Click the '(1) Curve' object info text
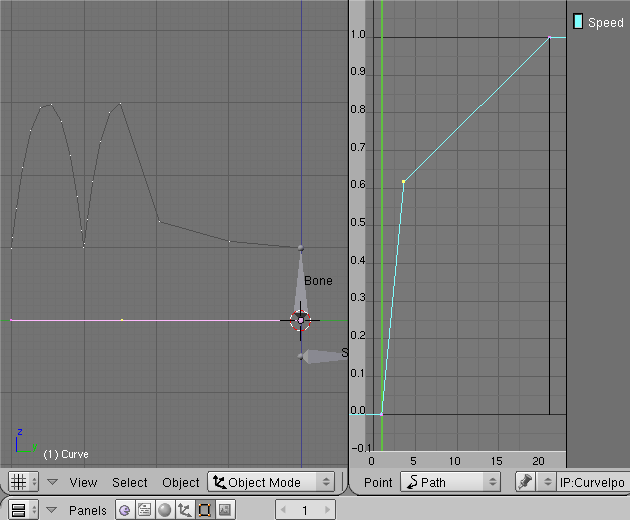 coord(66,454)
